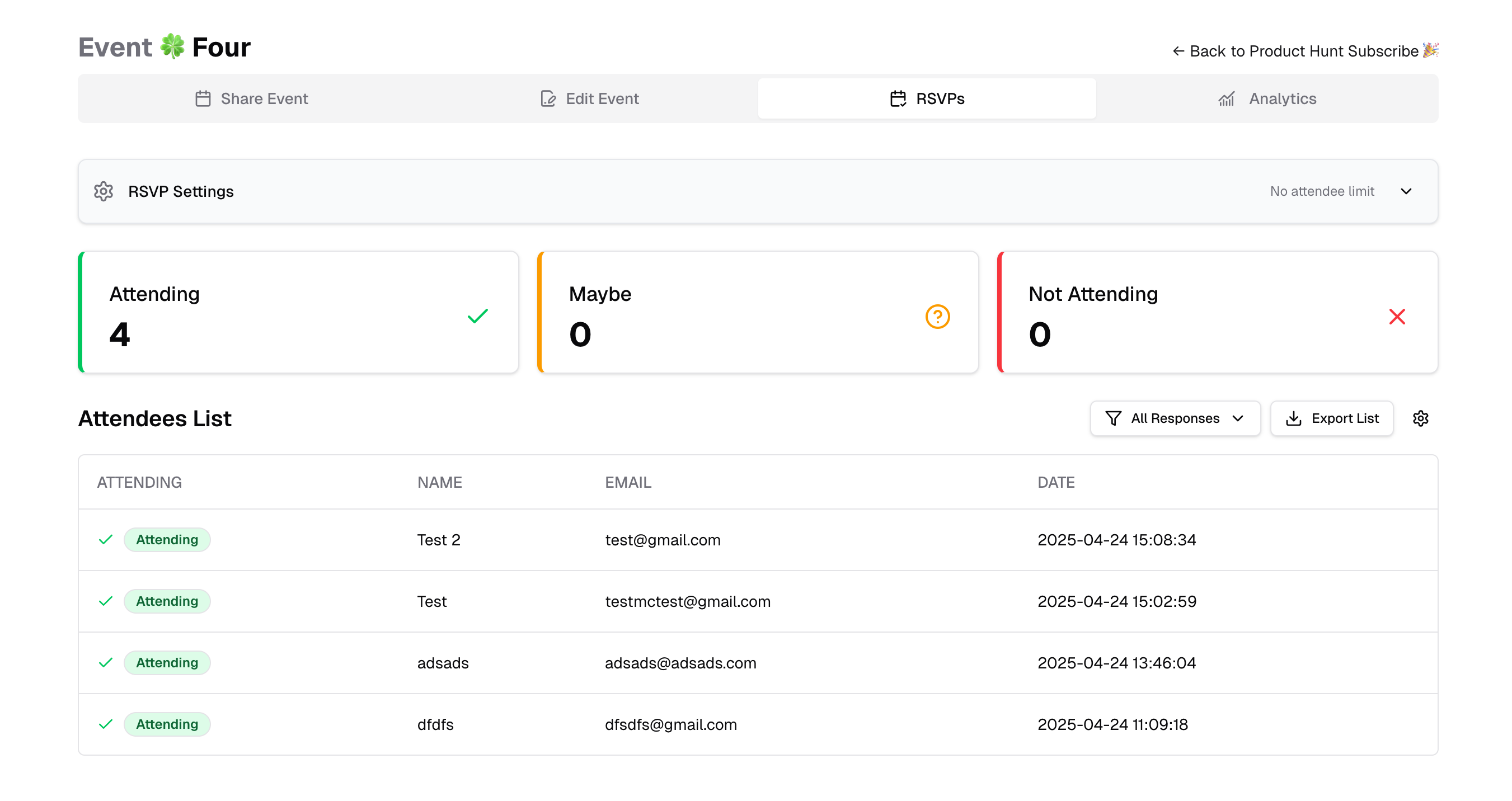
Task: Click the Export List button
Action: 1331,418
